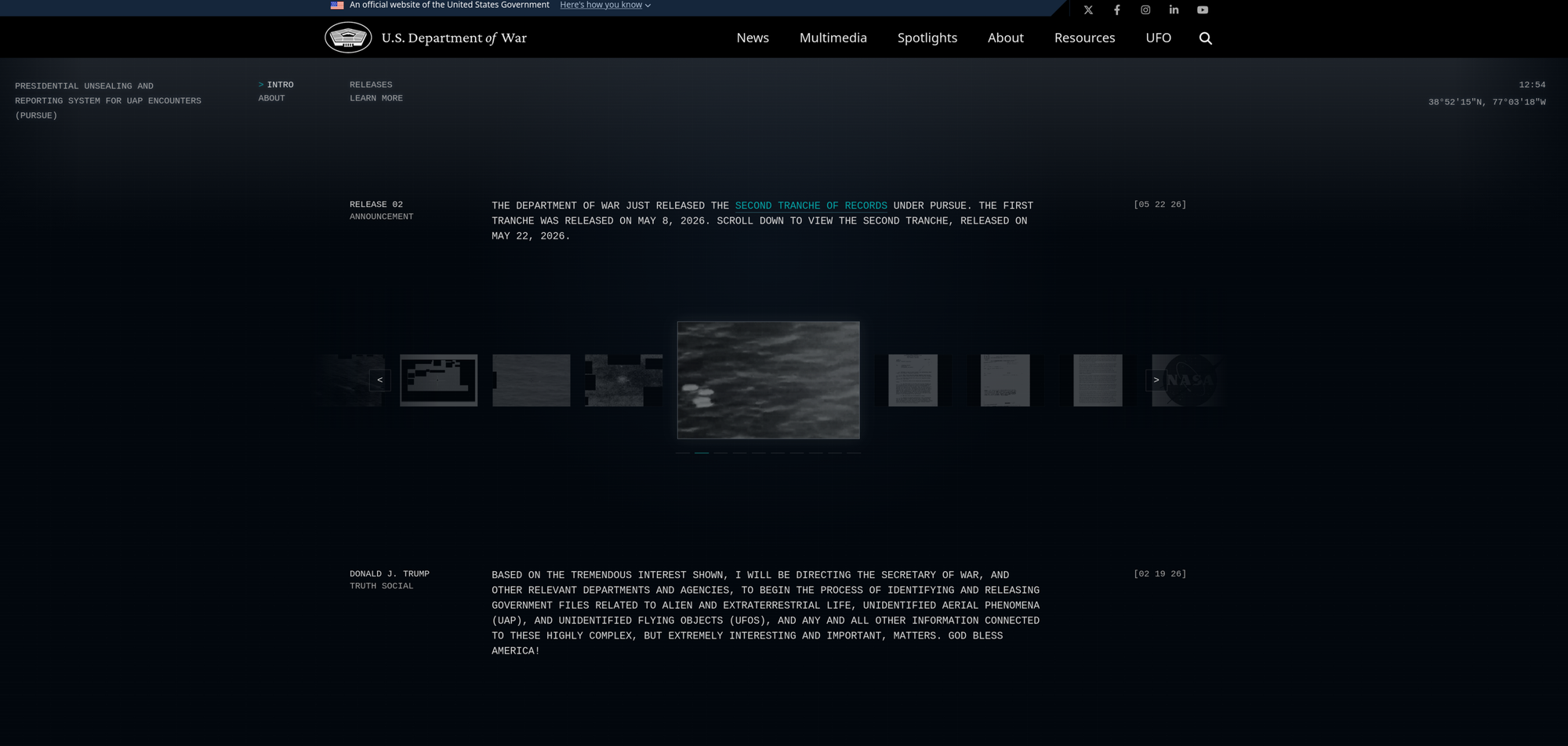The width and height of the screenshot is (1568, 746).
Task: Open the YouTube social icon
Action: point(1203,10)
